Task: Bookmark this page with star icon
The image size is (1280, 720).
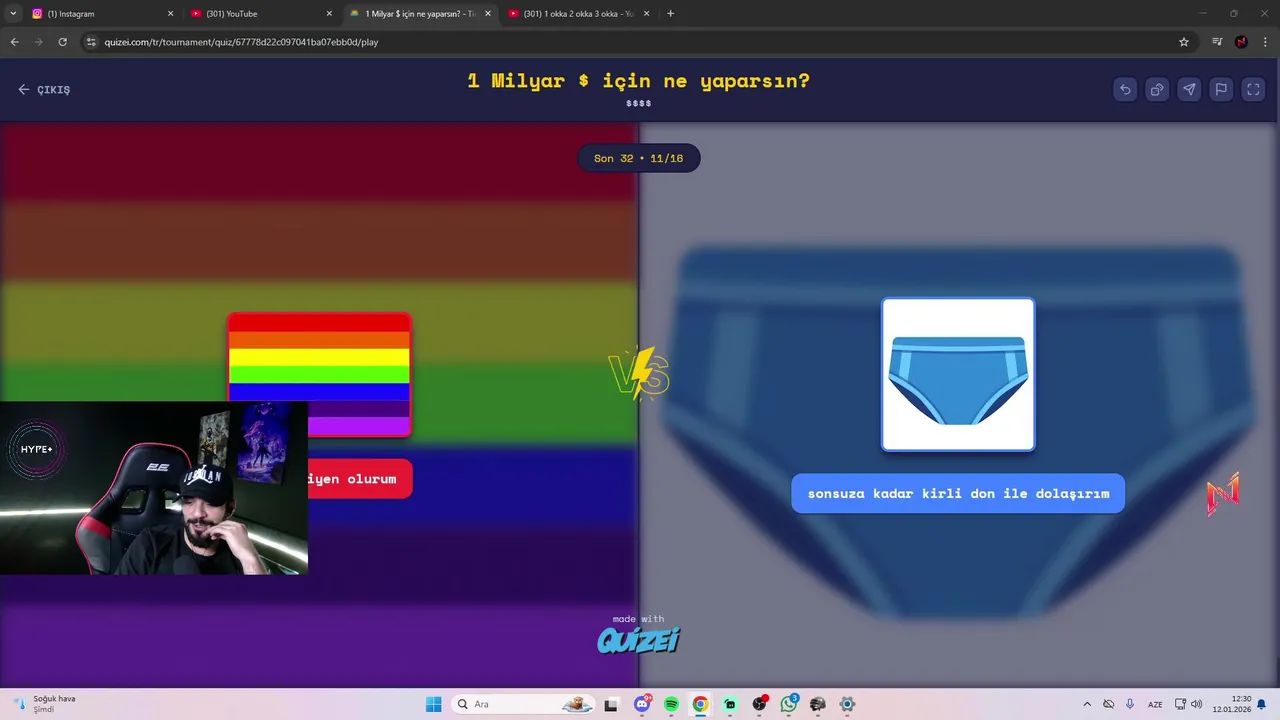Action: (x=1184, y=42)
